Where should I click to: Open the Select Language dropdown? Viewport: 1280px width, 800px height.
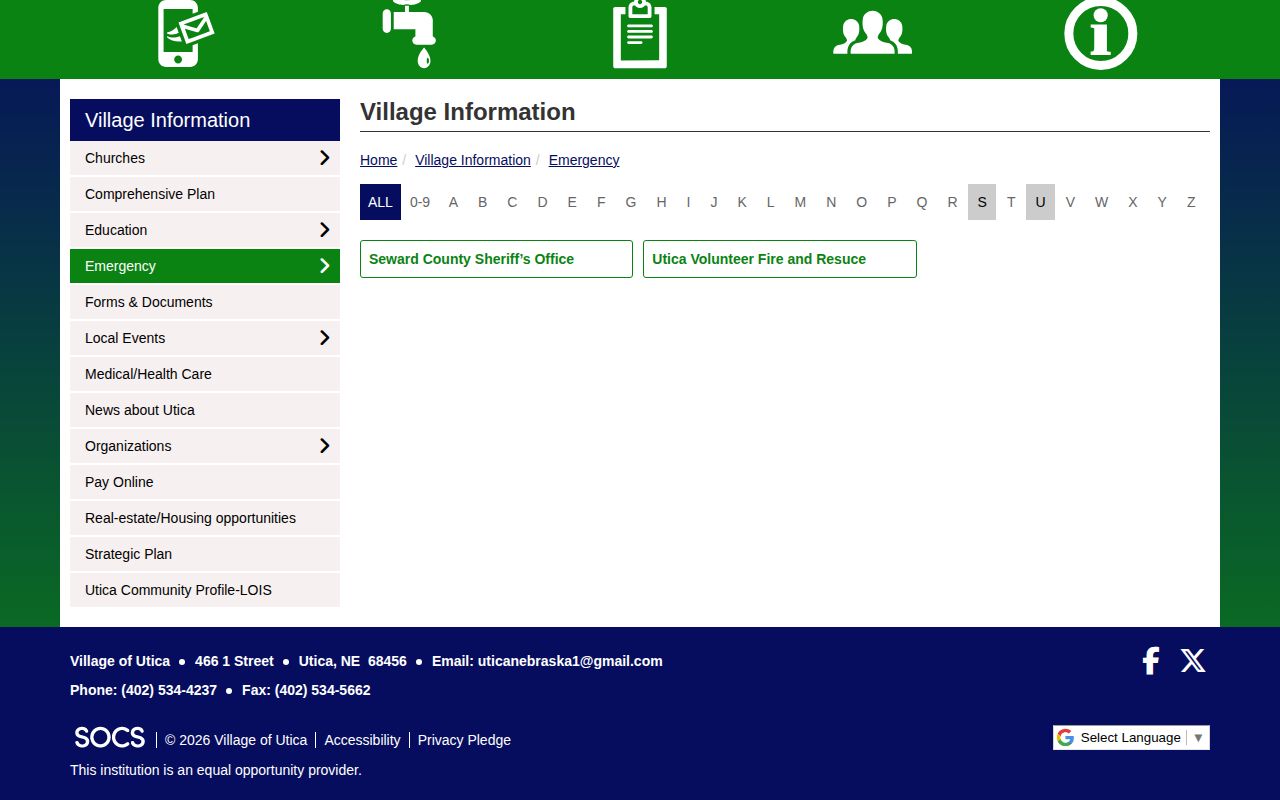[1131, 738]
